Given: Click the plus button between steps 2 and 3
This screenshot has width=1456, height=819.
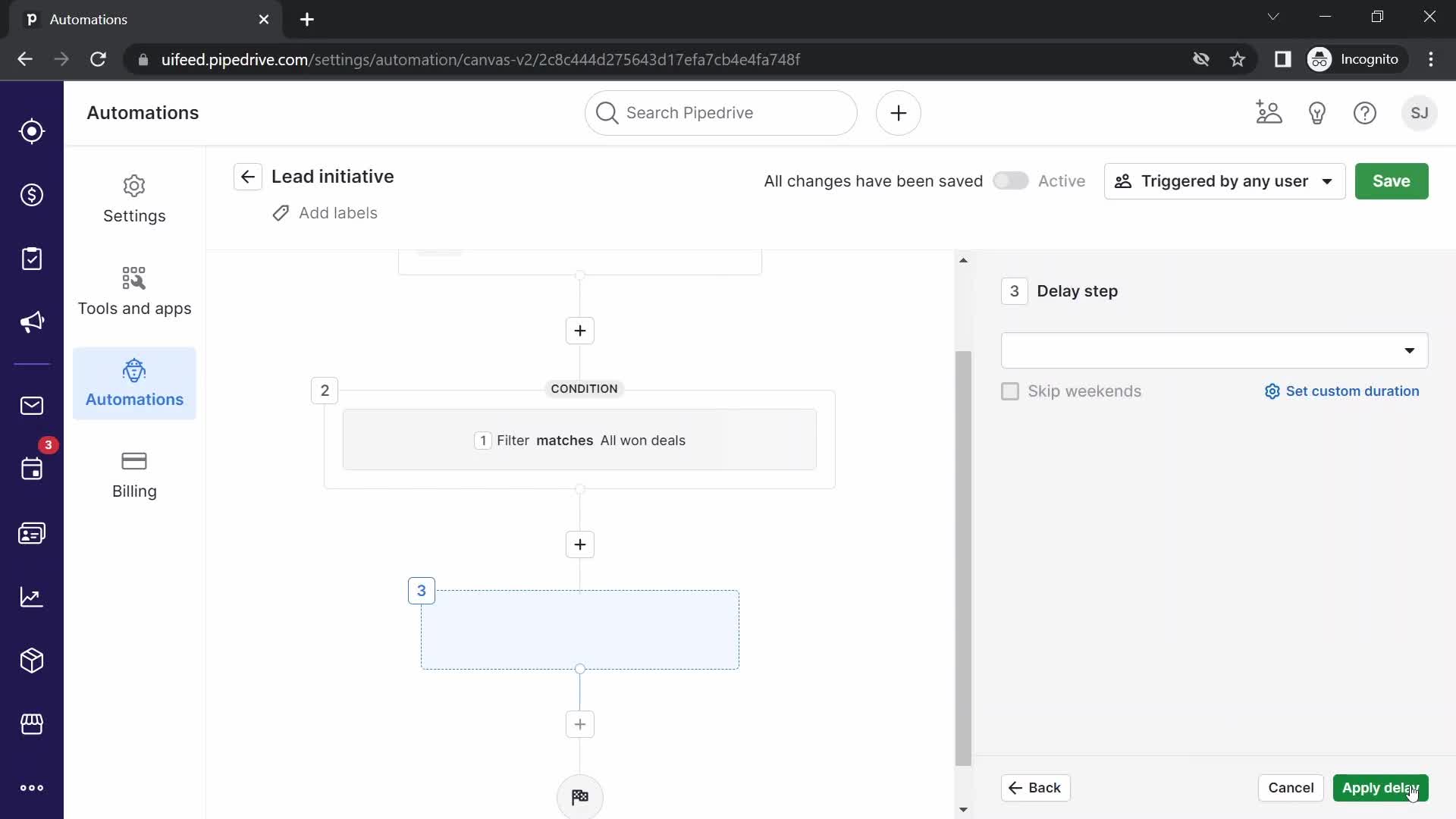Looking at the screenshot, I should (580, 544).
